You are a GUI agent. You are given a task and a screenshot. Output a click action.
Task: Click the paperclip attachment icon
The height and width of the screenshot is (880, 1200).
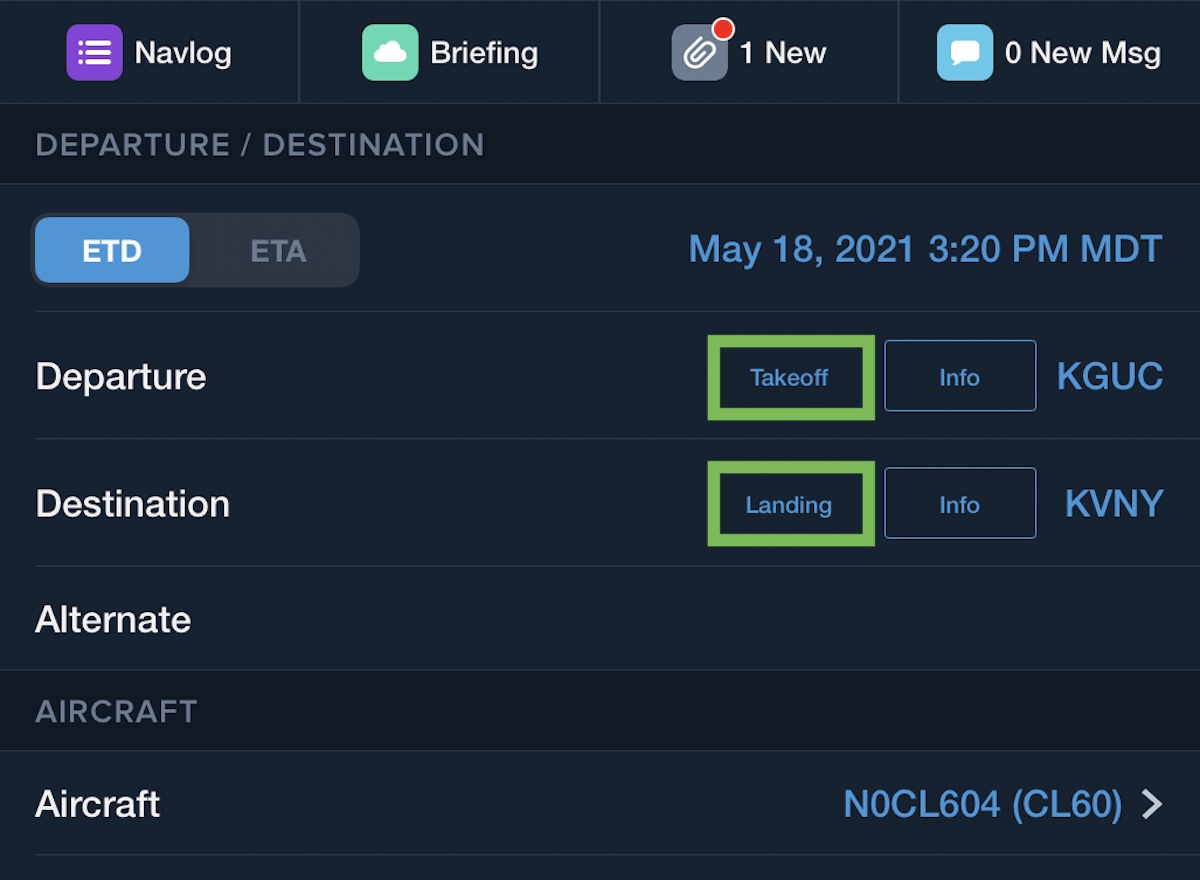[699, 53]
